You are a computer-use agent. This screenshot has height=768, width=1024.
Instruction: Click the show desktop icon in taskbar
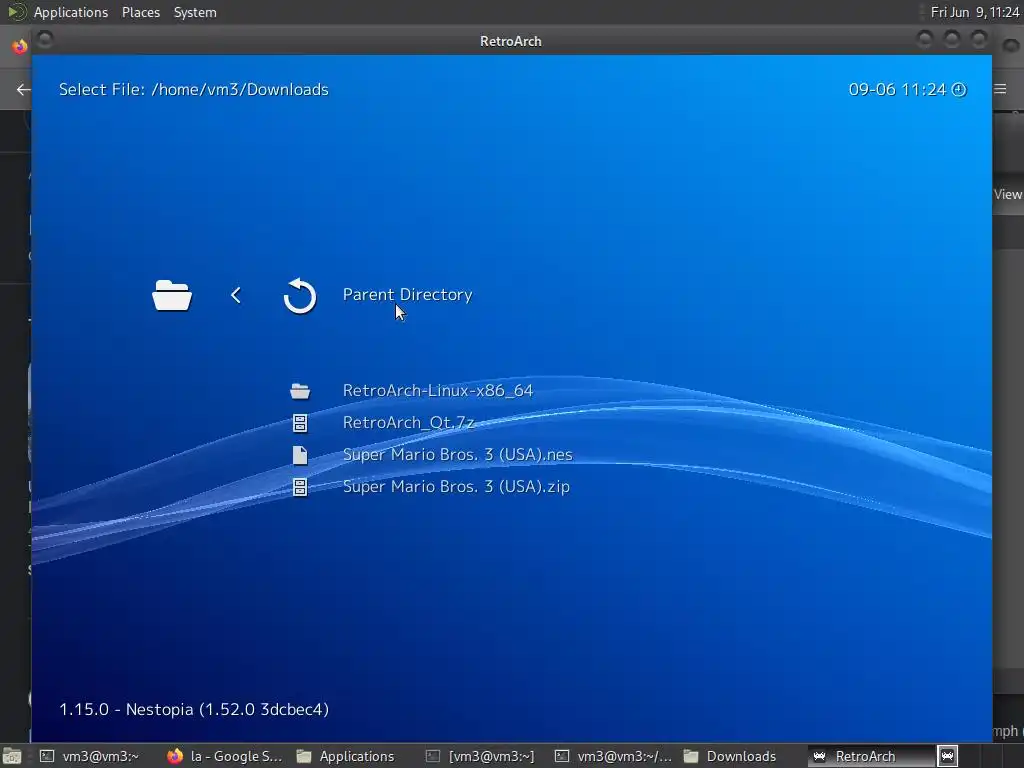pos(11,756)
